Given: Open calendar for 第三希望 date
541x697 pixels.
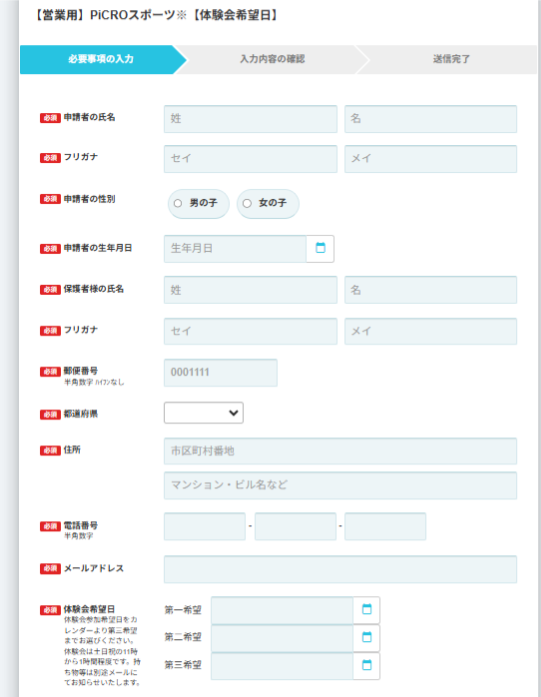Looking at the screenshot, I should (x=366, y=666).
